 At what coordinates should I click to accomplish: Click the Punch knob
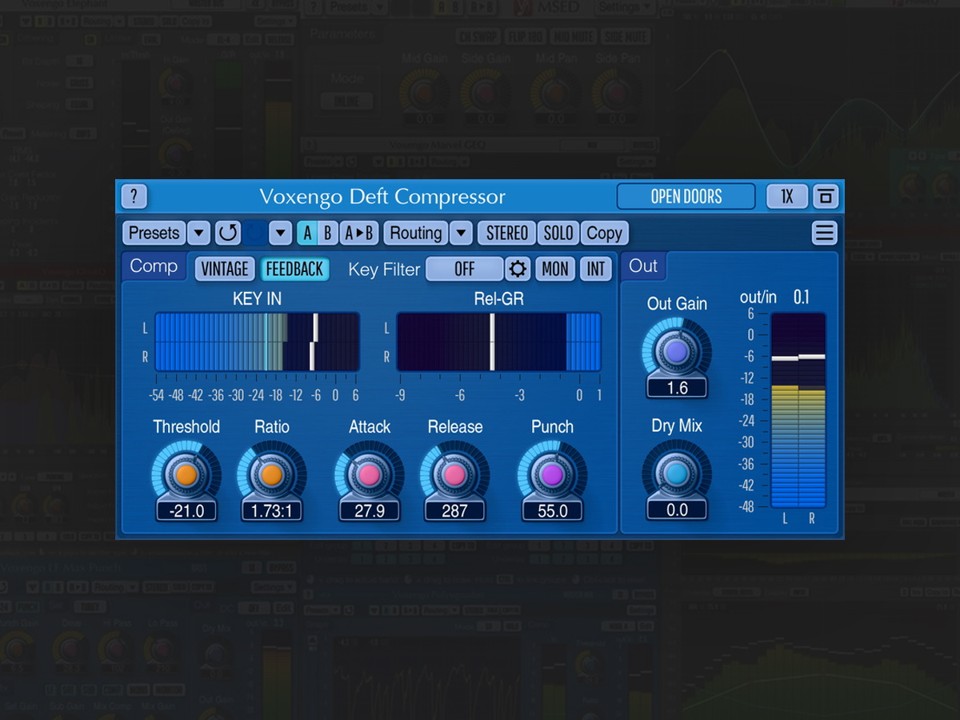click(552, 474)
